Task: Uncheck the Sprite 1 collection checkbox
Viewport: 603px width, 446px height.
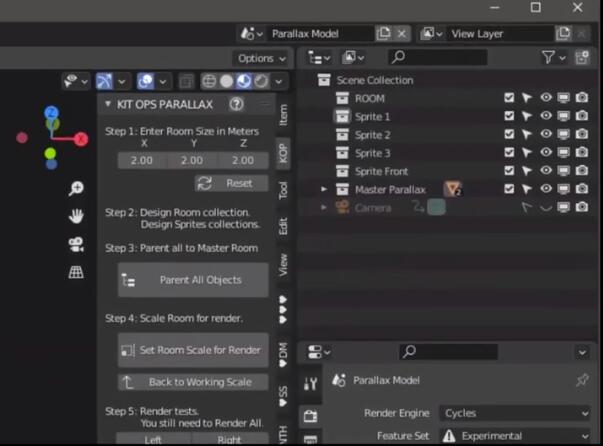Action: point(509,116)
